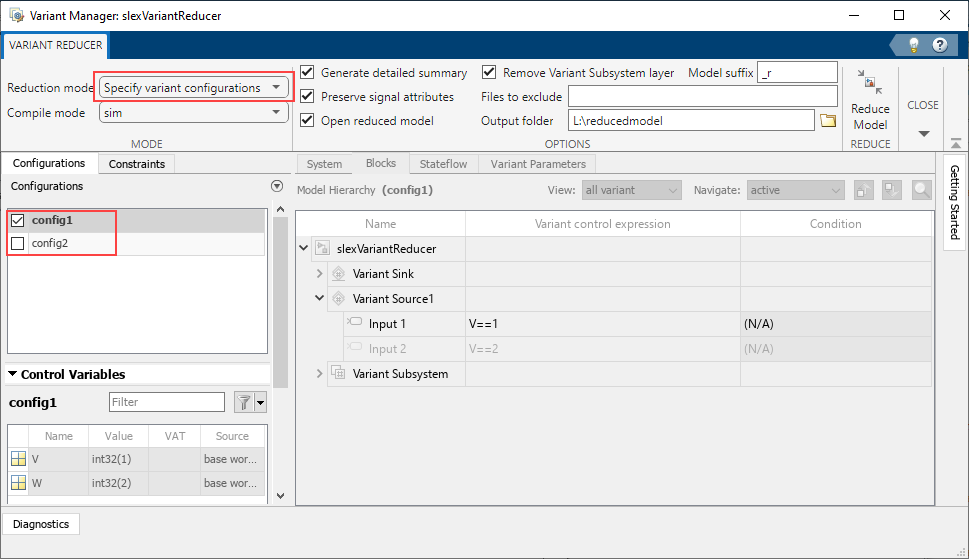Open the Reduction mode dropdown

point(194,88)
